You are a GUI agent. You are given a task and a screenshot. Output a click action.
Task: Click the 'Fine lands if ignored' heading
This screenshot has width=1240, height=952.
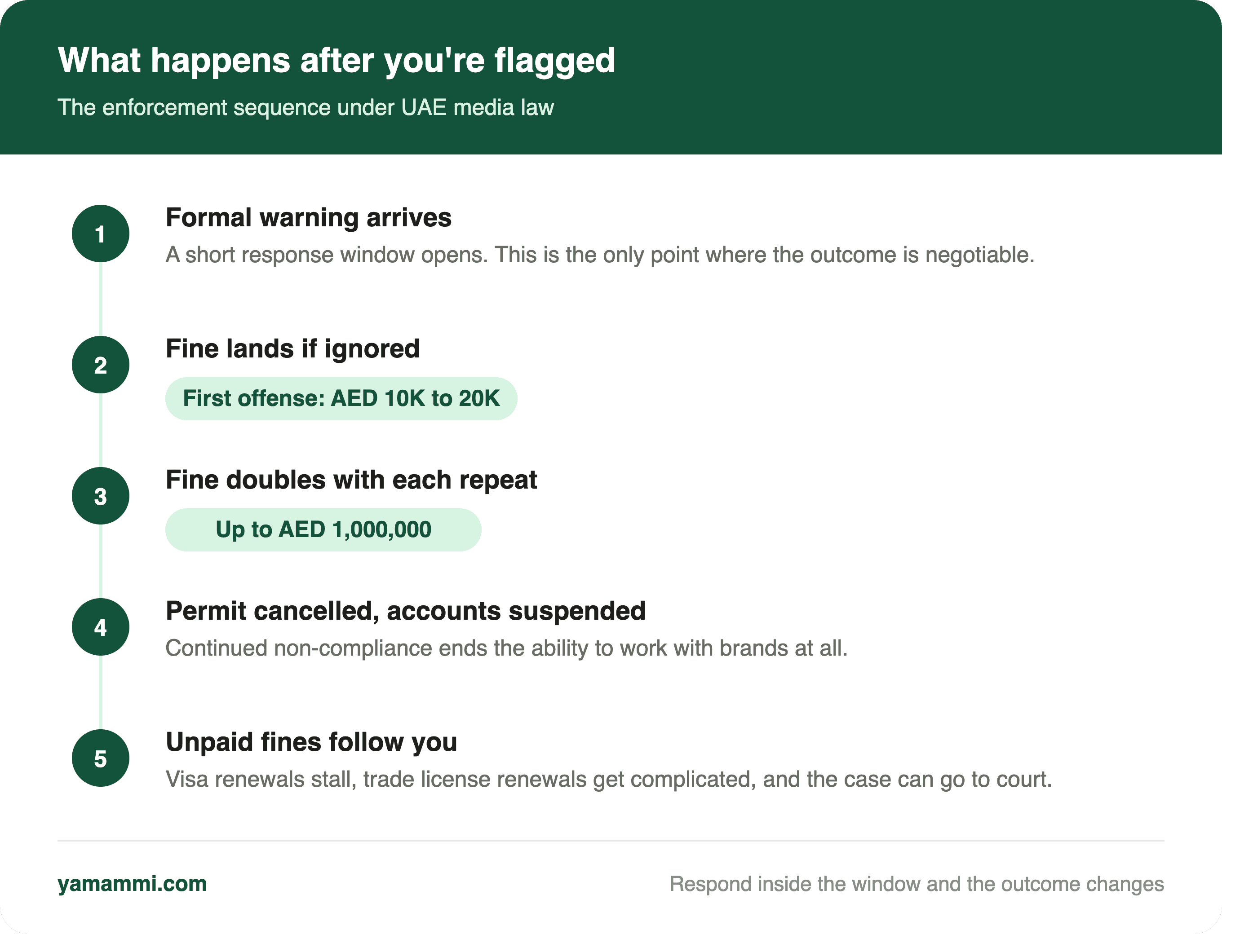(x=292, y=348)
